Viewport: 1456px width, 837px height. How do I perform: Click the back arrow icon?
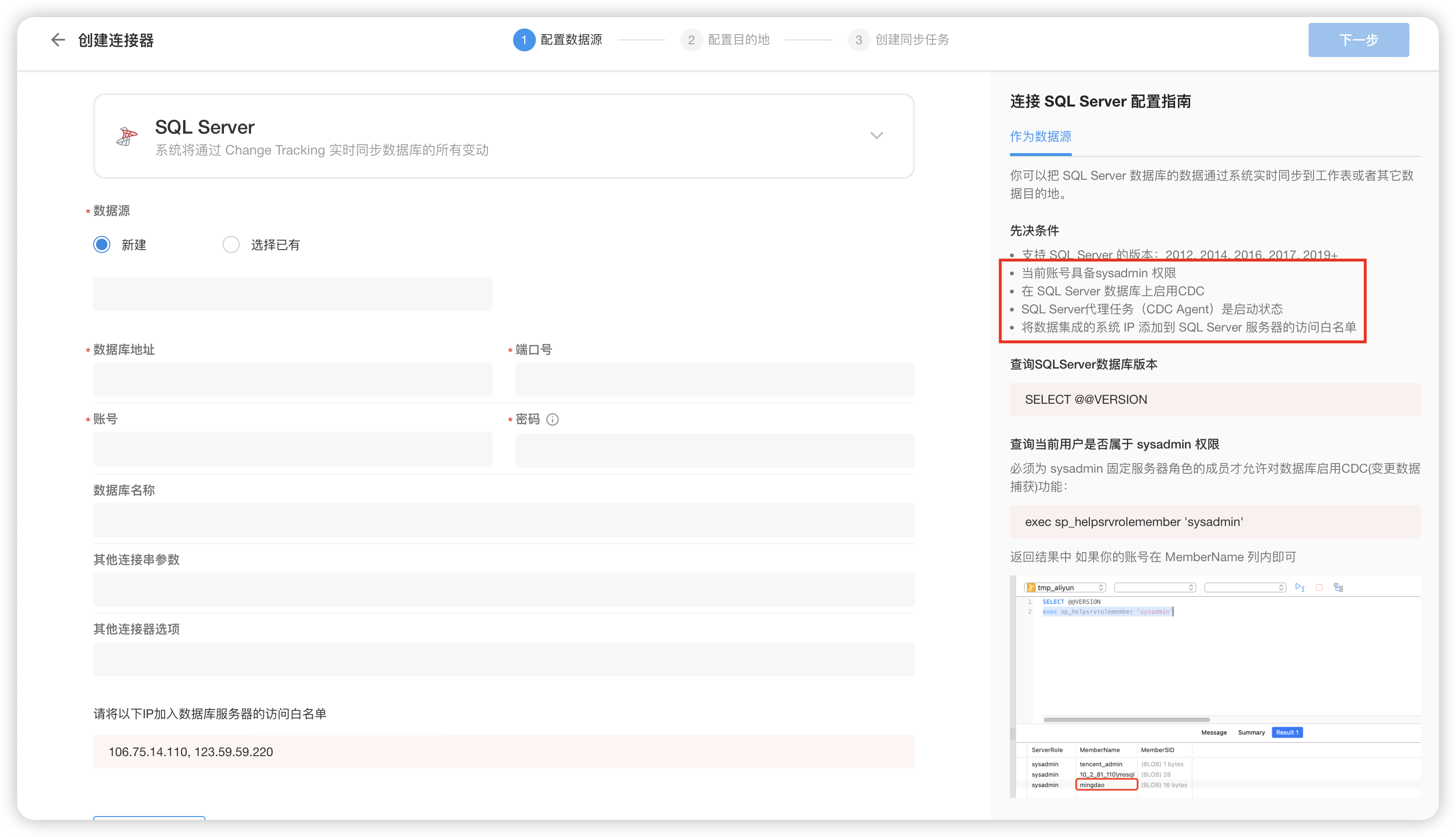58,39
